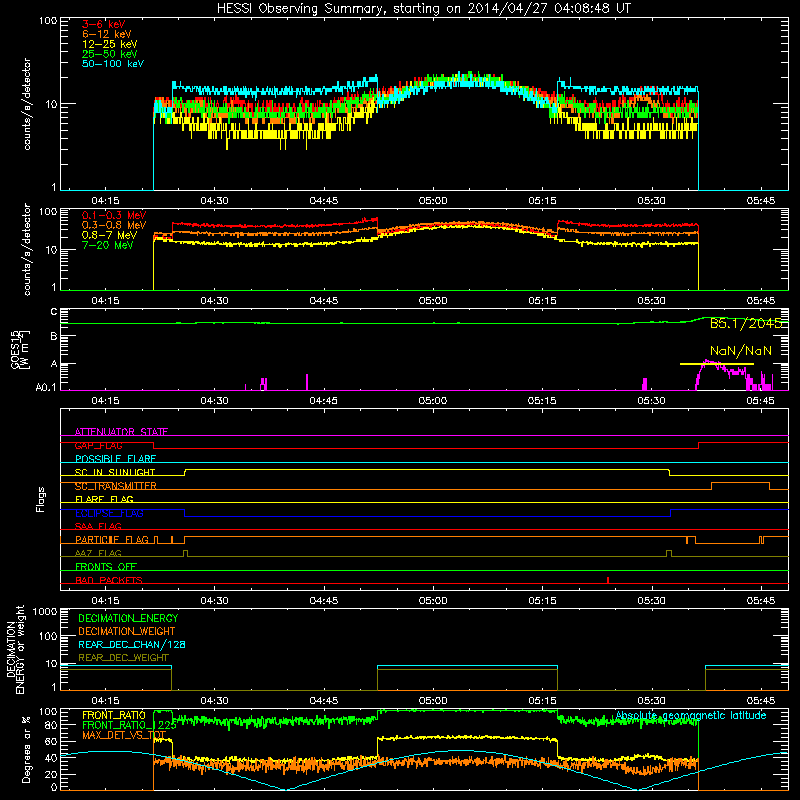Choose the FLARE_FLAG label
Viewport: 800px width, 800px height.
pyautogui.click(x=104, y=499)
